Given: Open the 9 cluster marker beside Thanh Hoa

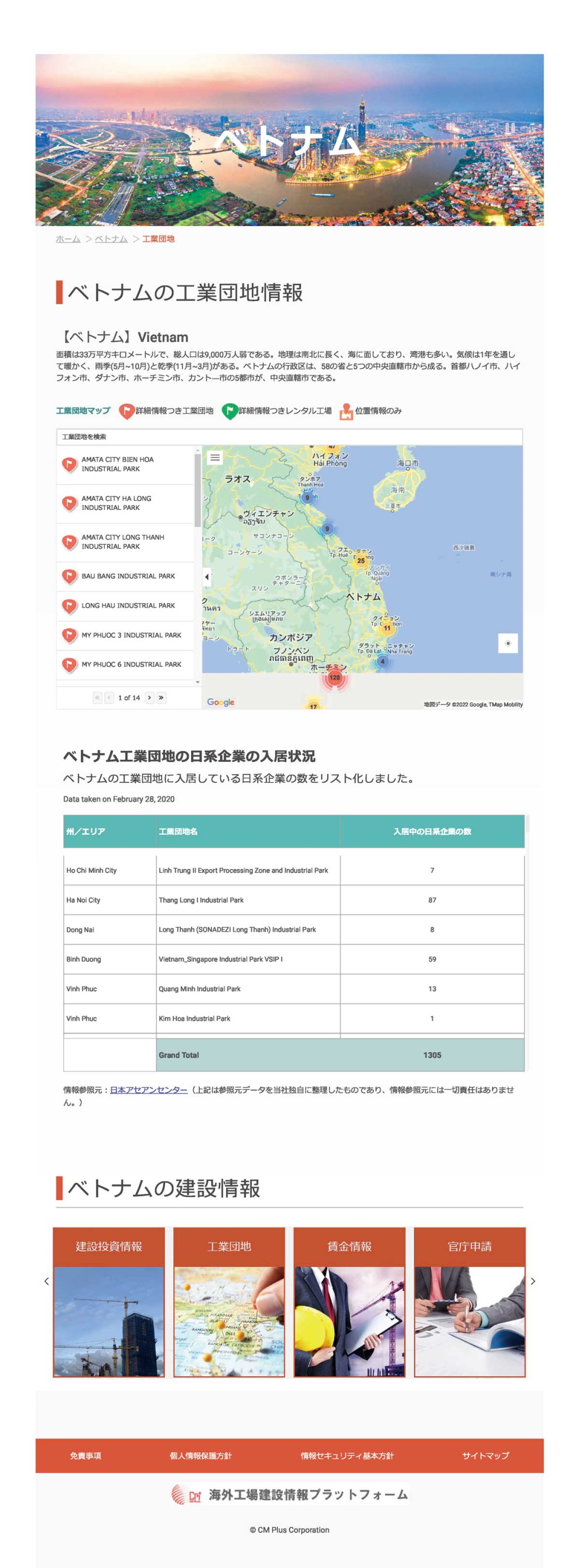Looking at the screenshot, I should point(307,497).
